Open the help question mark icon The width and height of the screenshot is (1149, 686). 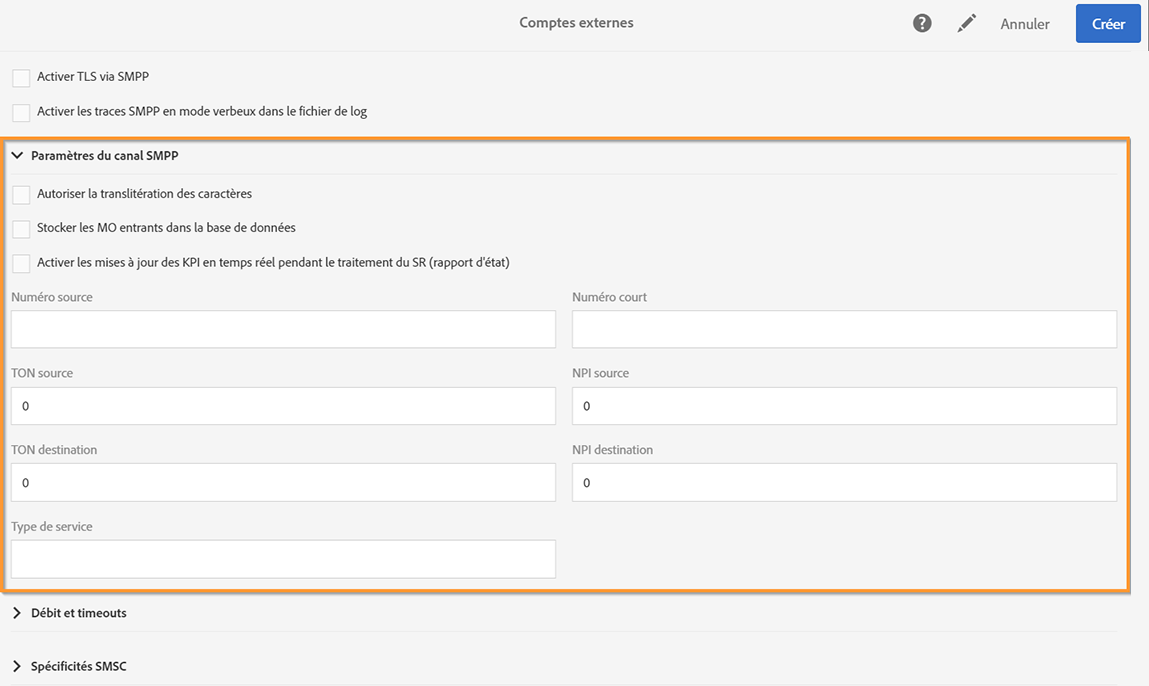tap(922, 23)
